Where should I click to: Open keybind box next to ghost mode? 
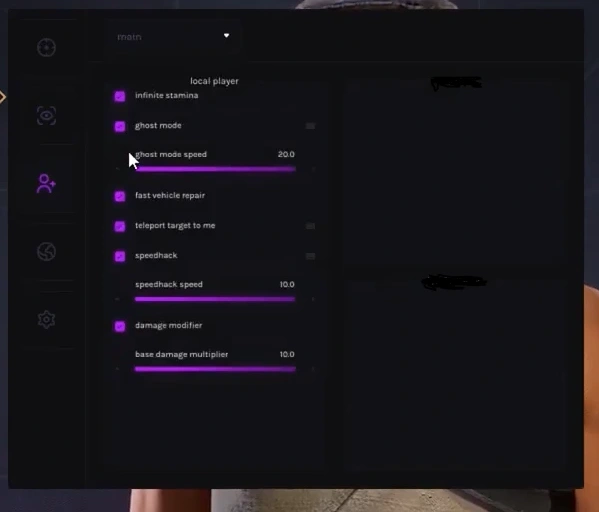[x=310, y=126]
